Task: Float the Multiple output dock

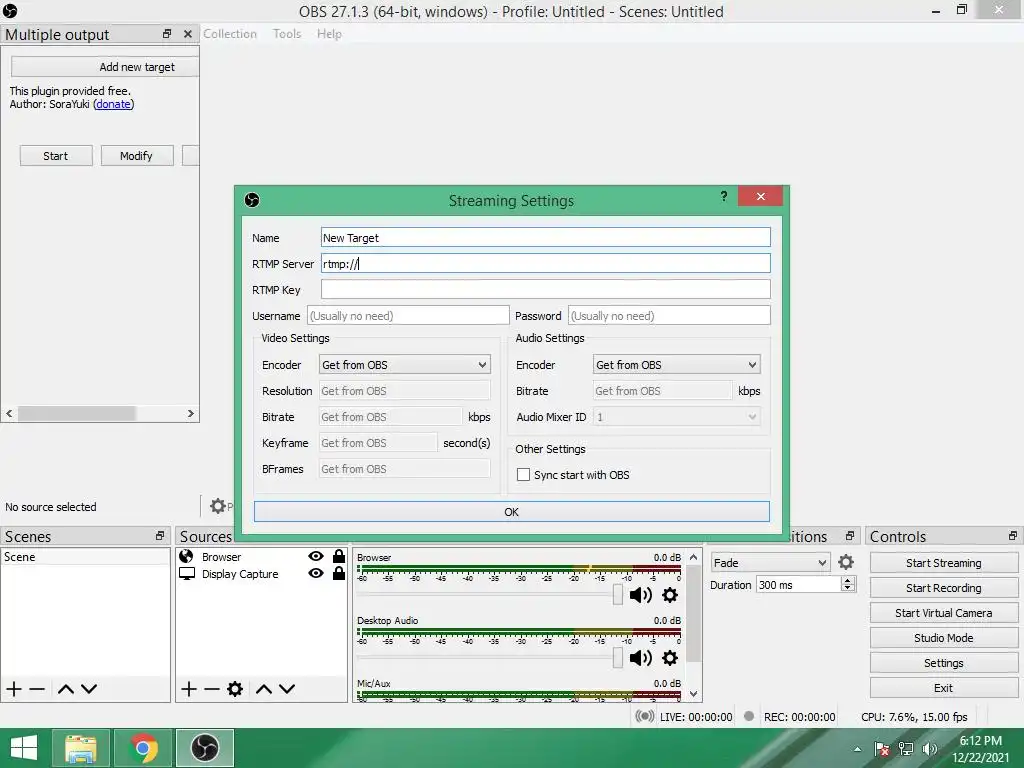Action: coord(167,33)
